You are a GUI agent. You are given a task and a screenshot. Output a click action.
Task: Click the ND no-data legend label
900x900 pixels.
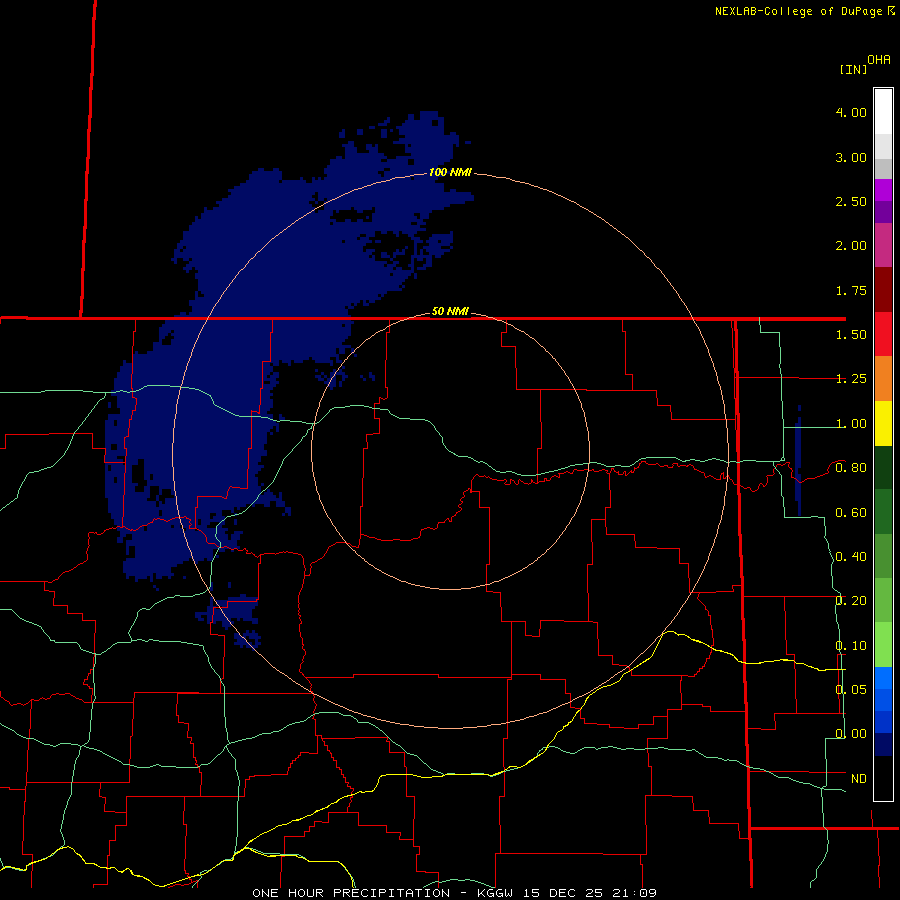point(858,779)
